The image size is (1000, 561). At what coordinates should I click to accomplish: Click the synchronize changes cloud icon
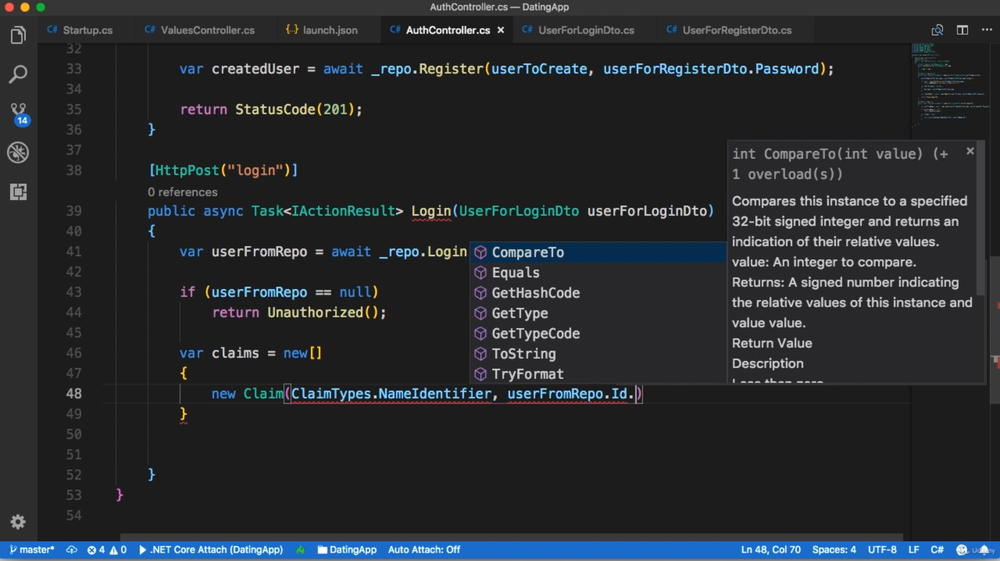71,550
